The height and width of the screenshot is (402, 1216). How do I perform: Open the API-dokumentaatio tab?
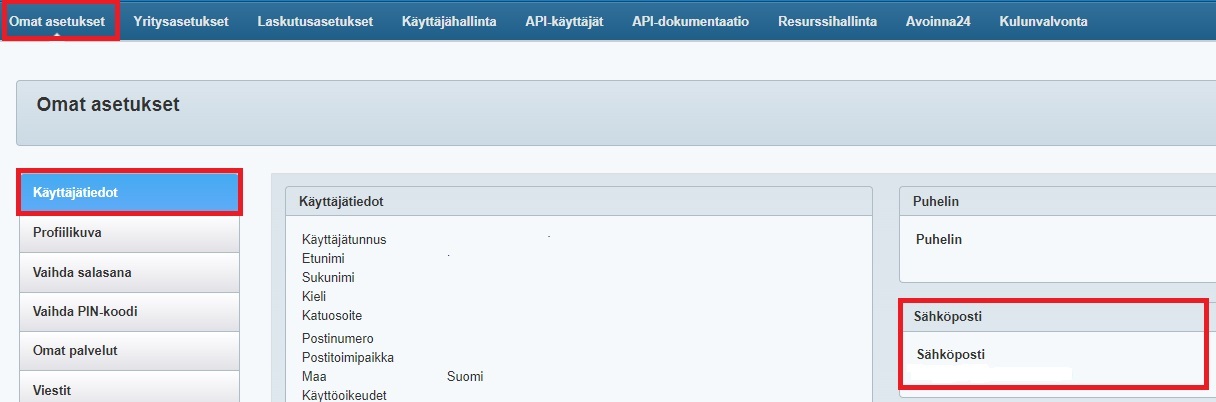690,21
